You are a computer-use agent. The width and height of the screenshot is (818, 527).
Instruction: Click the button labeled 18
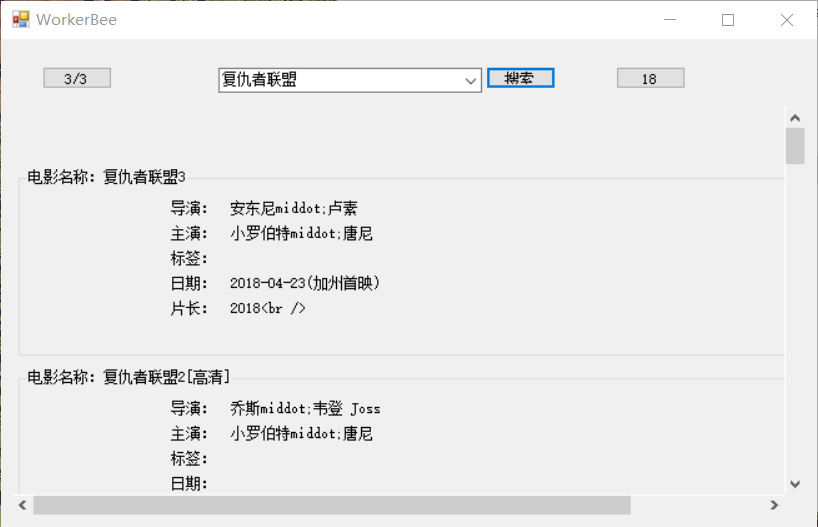pyautogui.click(x=651, y=78)
